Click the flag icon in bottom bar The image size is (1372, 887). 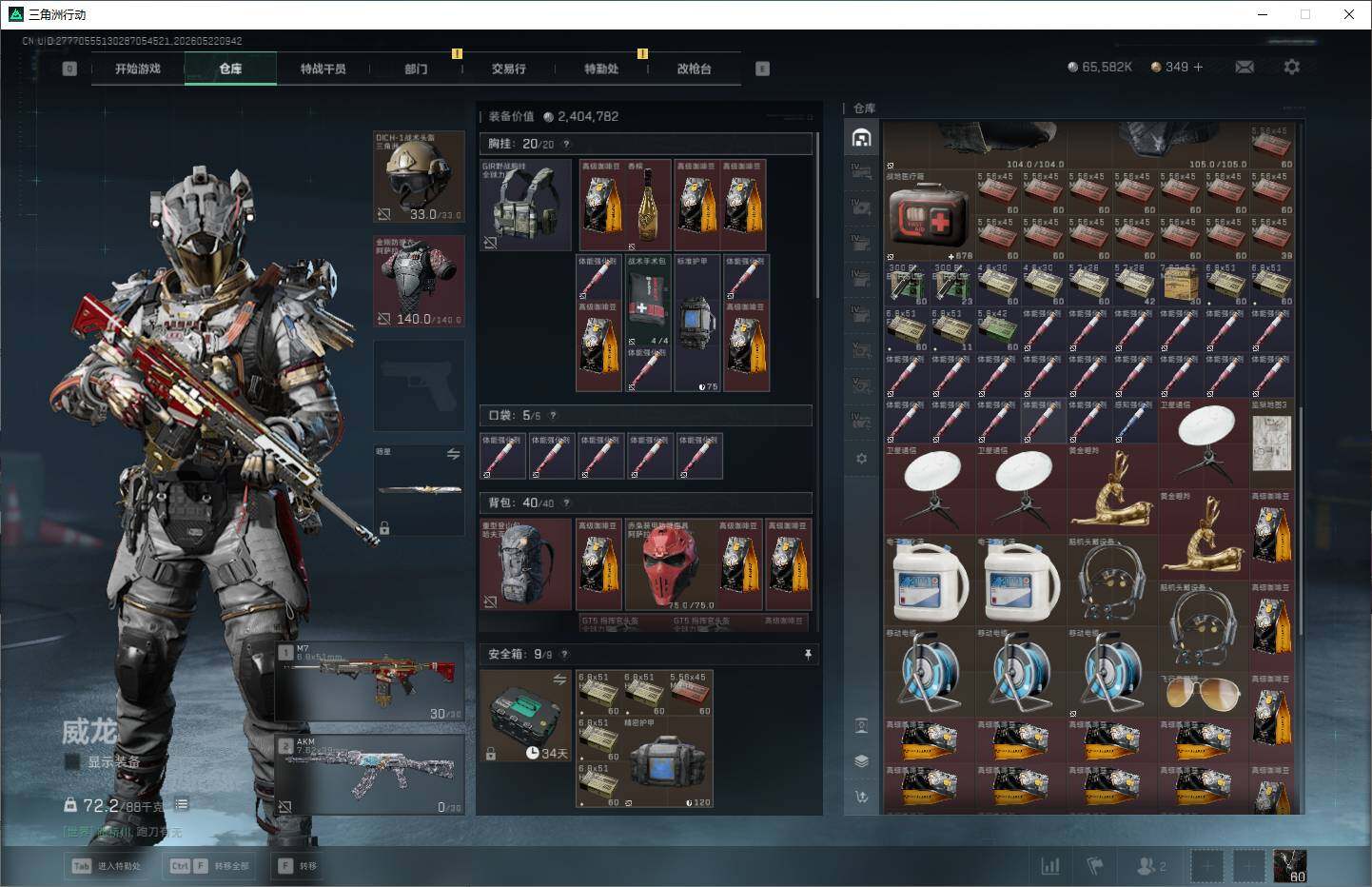(1094, 866)
